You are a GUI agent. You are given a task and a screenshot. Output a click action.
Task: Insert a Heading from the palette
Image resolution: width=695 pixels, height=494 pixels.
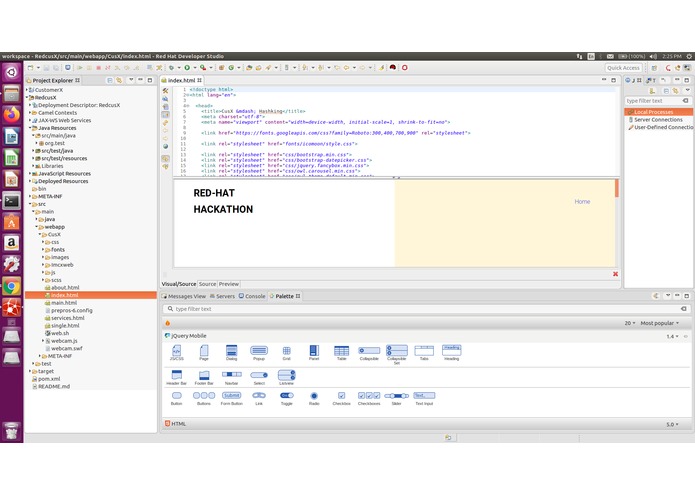click(x=452, y=353)
